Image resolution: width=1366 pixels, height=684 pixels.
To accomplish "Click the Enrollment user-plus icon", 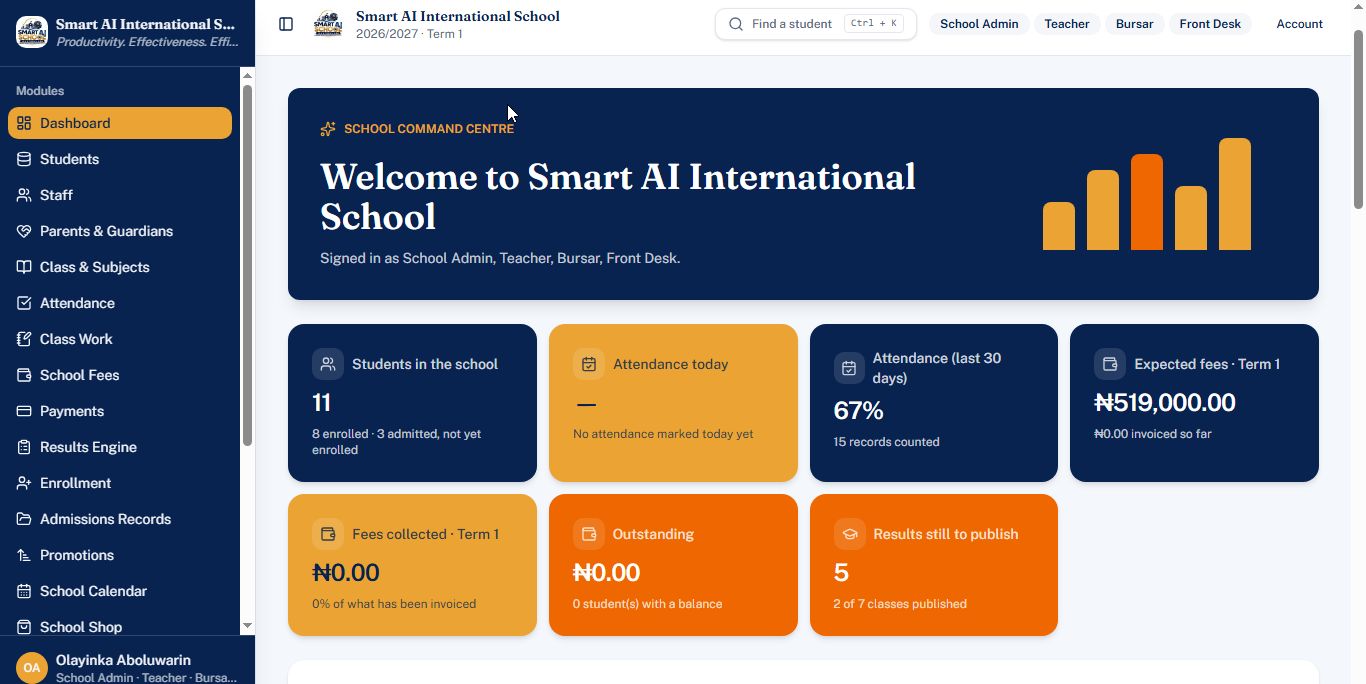I will click(24, 483).
